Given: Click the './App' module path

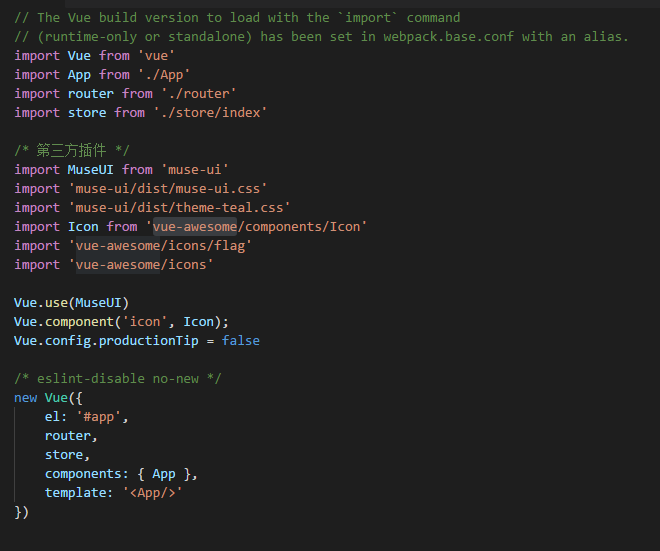Looking at the screenshot, I should tap(164, 75).
